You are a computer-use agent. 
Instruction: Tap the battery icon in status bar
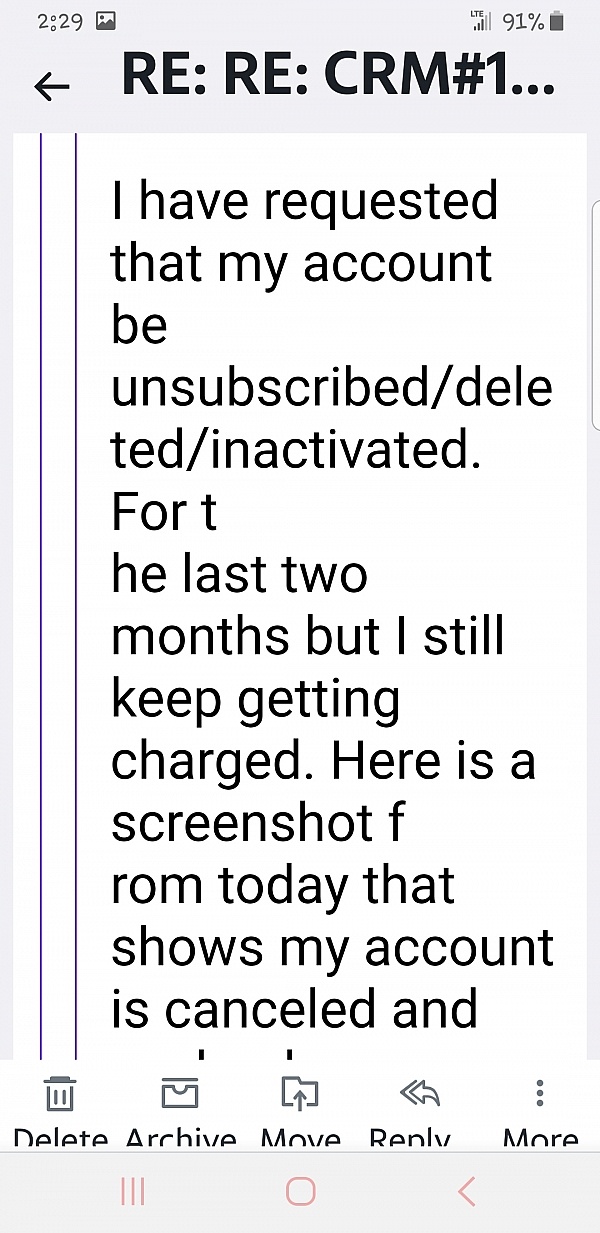click(x=557, y=21)
